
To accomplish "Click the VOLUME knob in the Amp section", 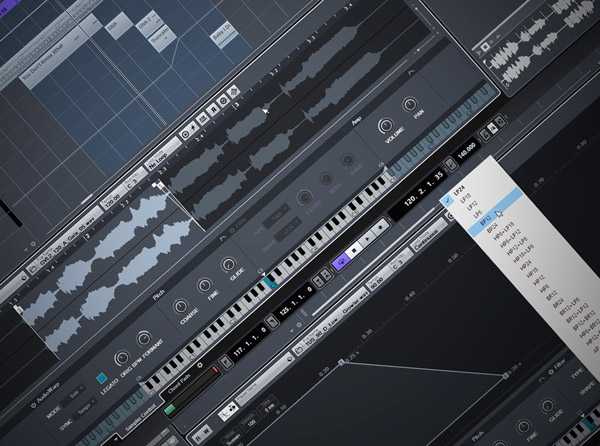I will pyautogui.click(x=384, y=126).
